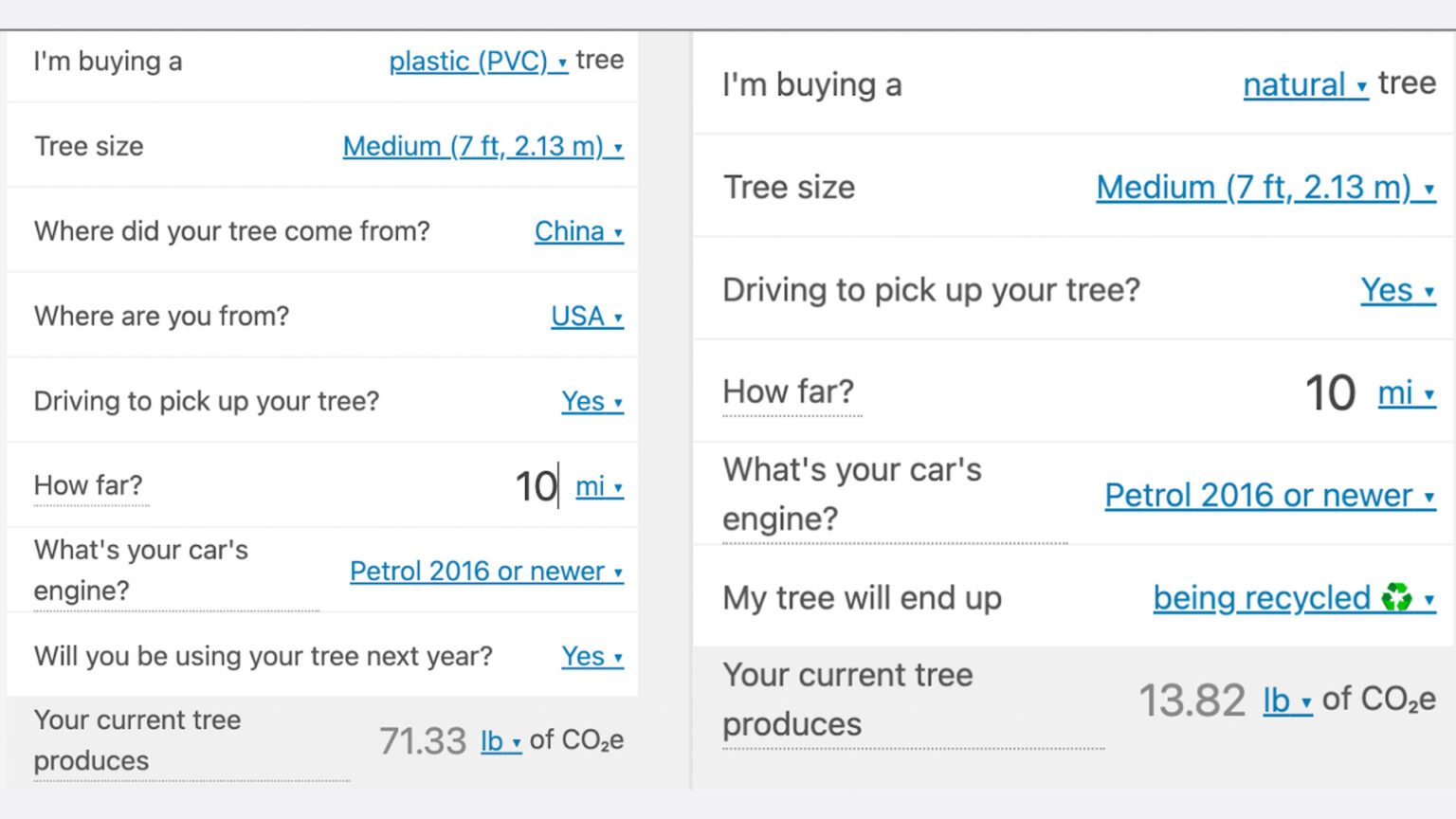
Task: Click the right panel's "Your current tree produces" label
Action: pos(847,700)
